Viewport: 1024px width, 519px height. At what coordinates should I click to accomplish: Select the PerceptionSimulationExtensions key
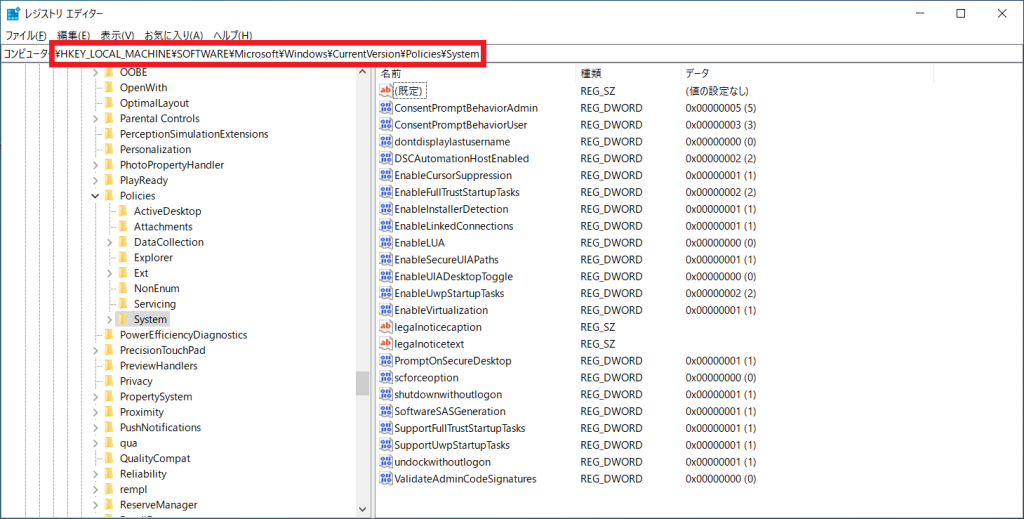coord(194,134)
